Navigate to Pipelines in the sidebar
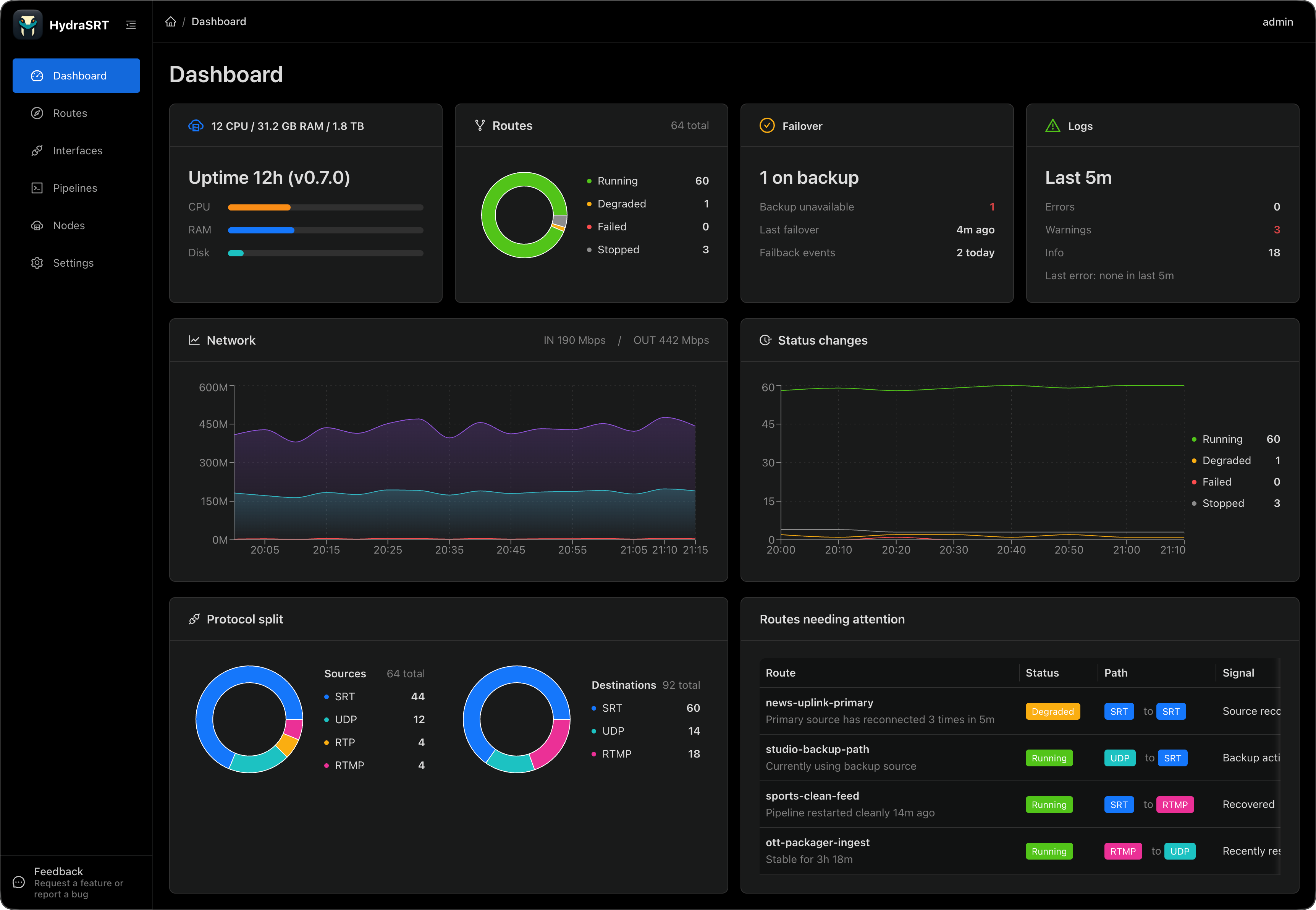This screenshot has height=910, width=1316. pyautogui.click(x=76, y=188)
